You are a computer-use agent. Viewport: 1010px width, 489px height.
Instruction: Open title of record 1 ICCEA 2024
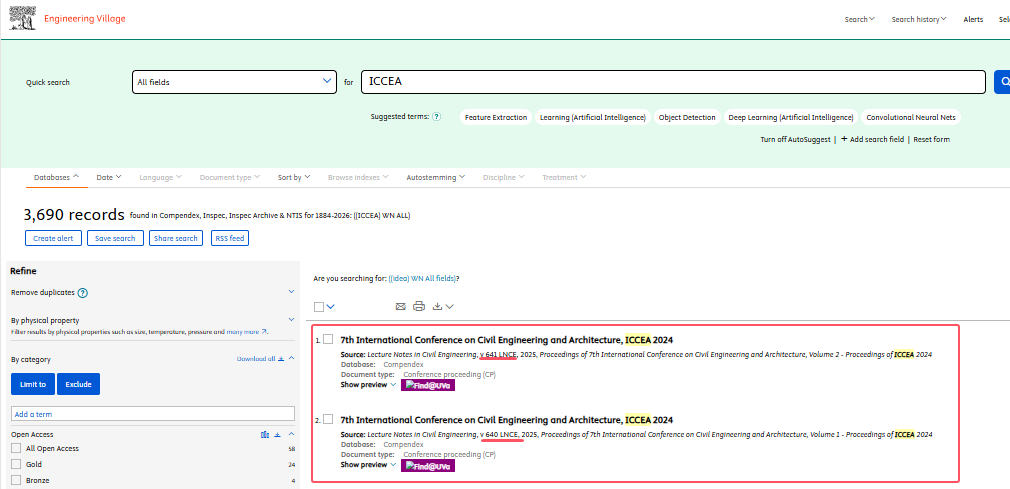[506, 340]
